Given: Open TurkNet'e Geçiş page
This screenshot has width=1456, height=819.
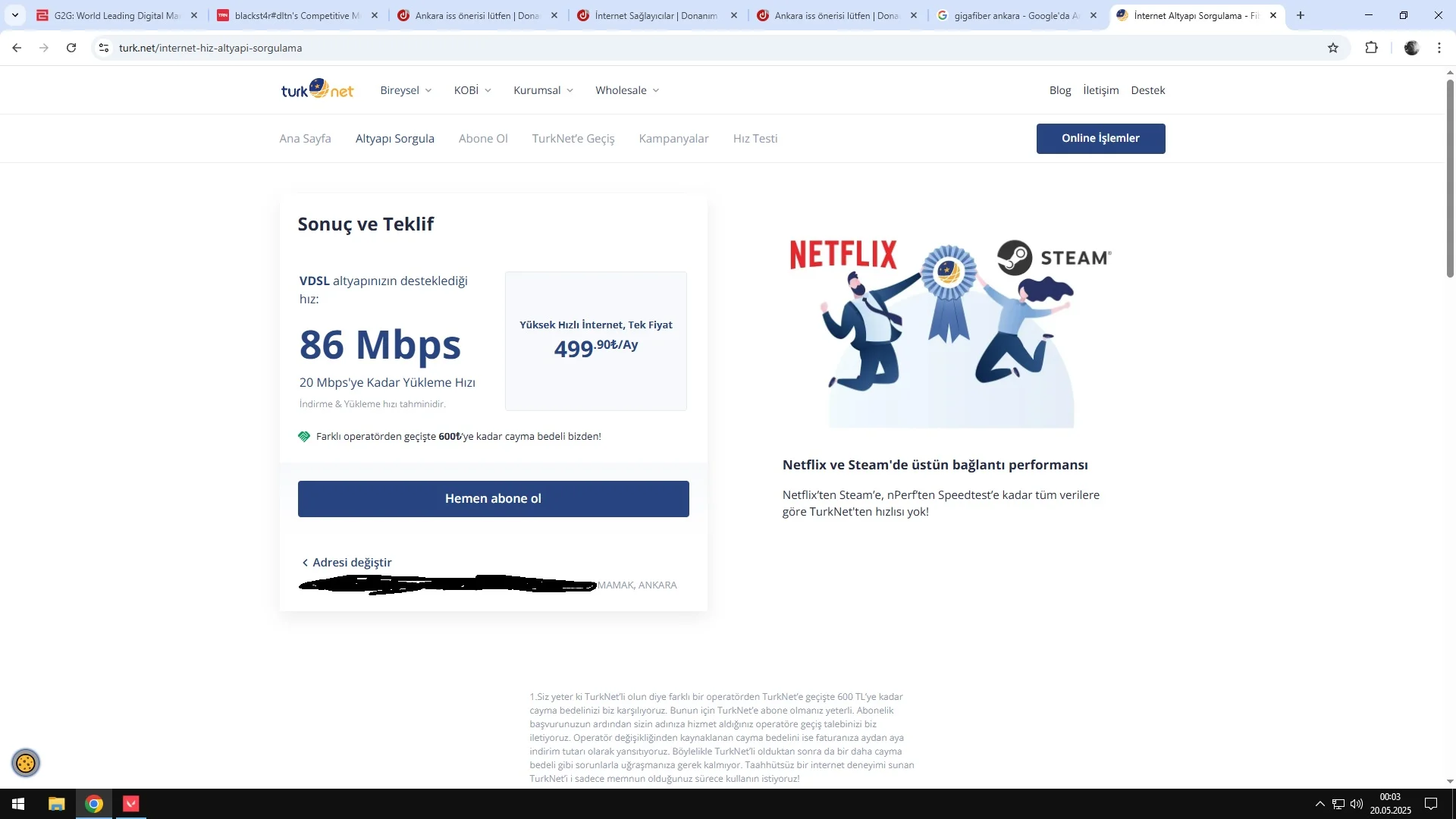Looking at the screenshot, I should tap(573, 139).
